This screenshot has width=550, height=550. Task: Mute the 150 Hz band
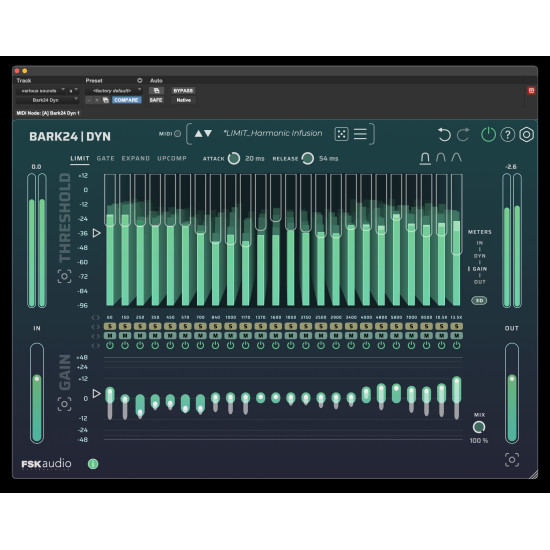tap(125, 336)
